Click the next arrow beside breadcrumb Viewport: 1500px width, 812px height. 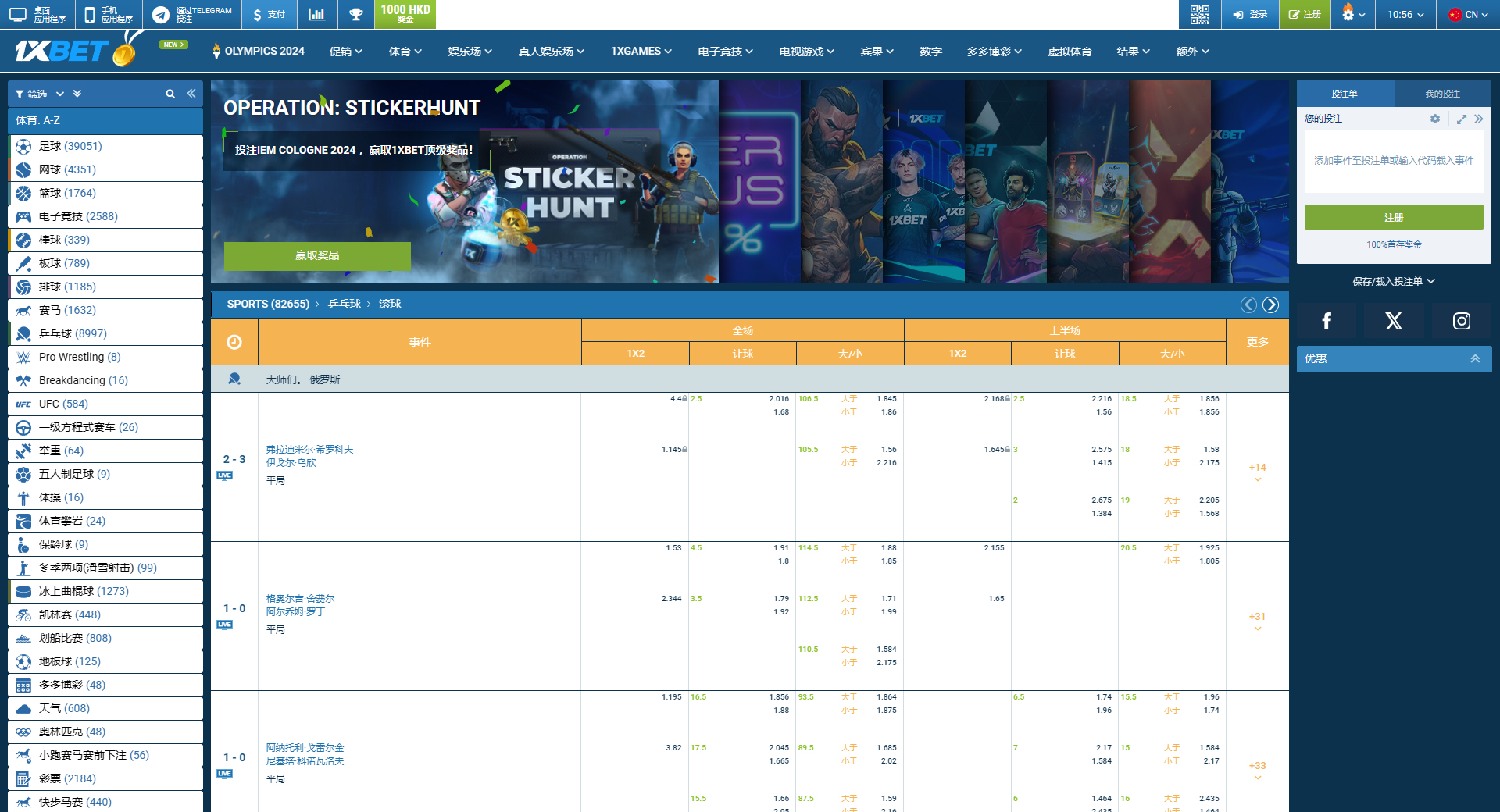(1271, 304)
